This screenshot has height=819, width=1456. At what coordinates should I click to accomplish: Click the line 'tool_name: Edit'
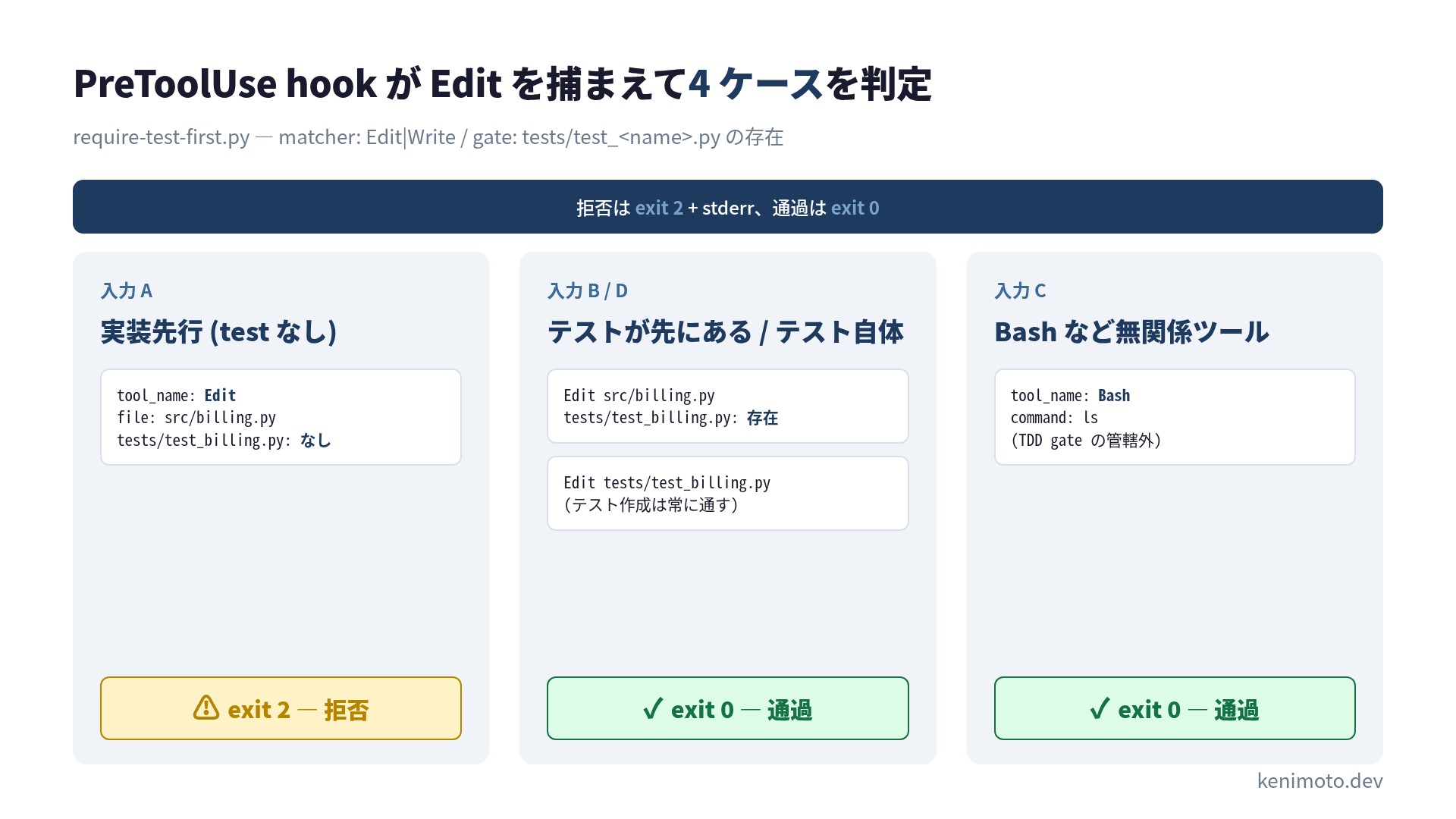pyautogui.click(x=176, y=395)
